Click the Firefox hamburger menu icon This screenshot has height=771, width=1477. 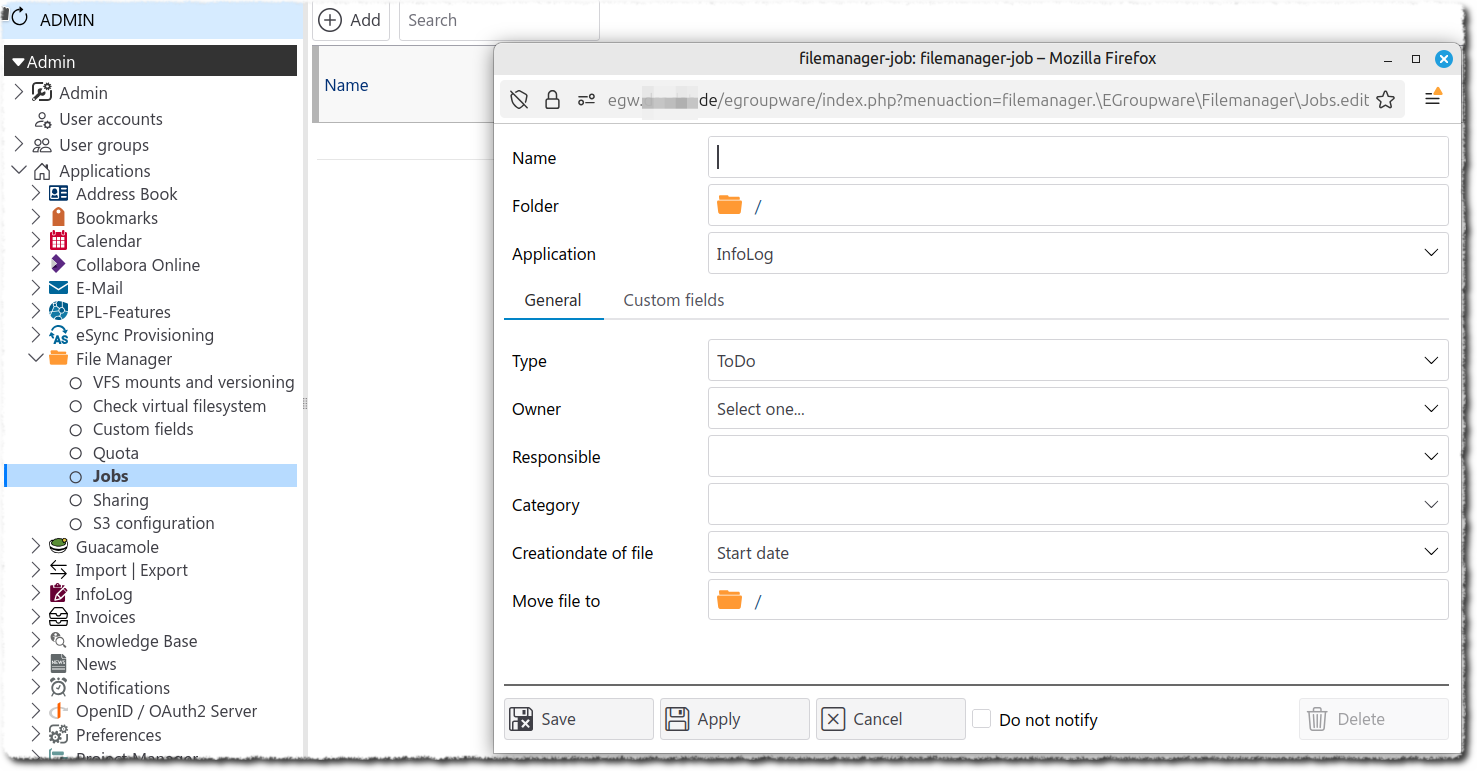pos(1433,99)
